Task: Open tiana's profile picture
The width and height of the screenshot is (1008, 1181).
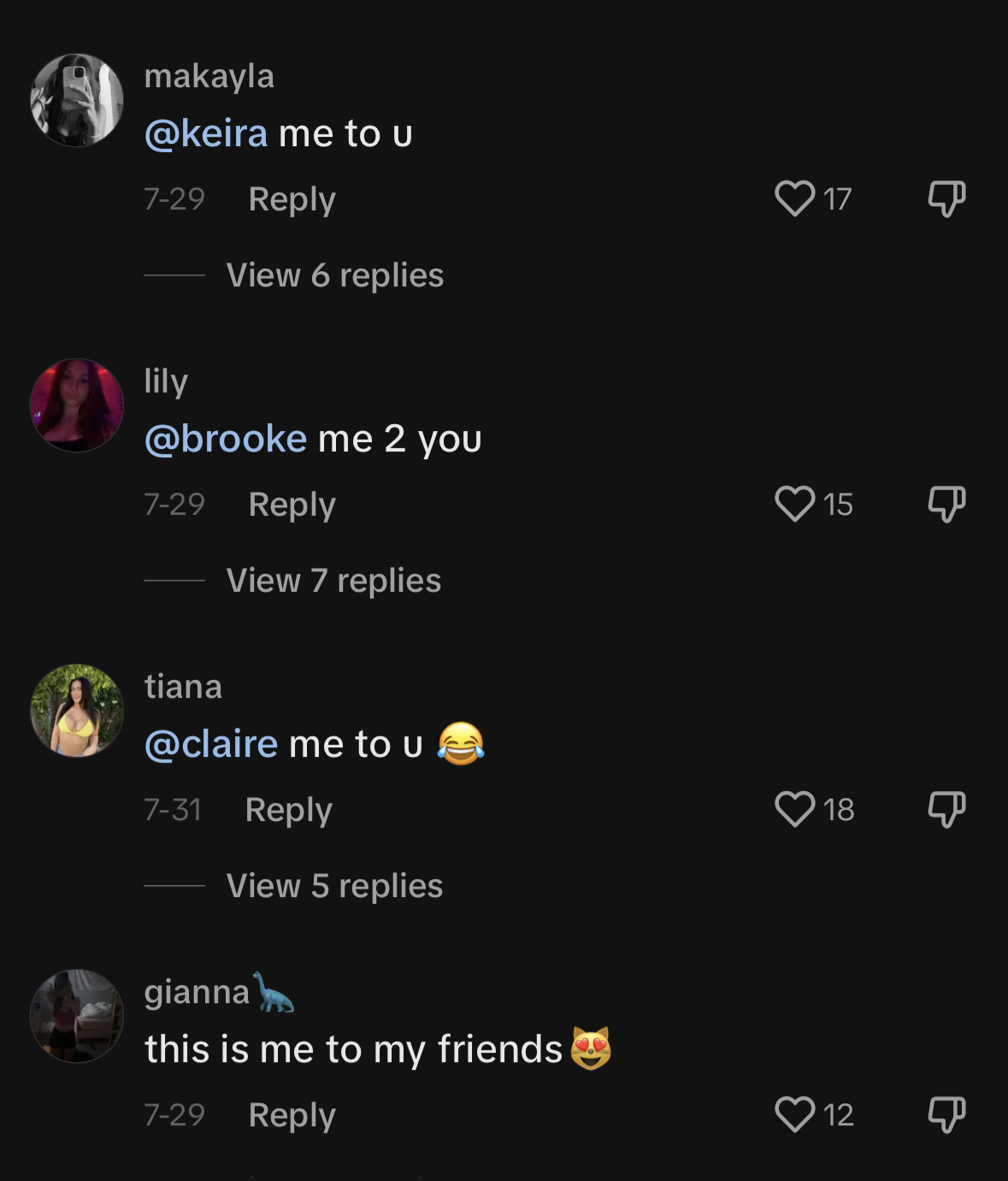Action: pyautogui.click(x=77, y=711)
